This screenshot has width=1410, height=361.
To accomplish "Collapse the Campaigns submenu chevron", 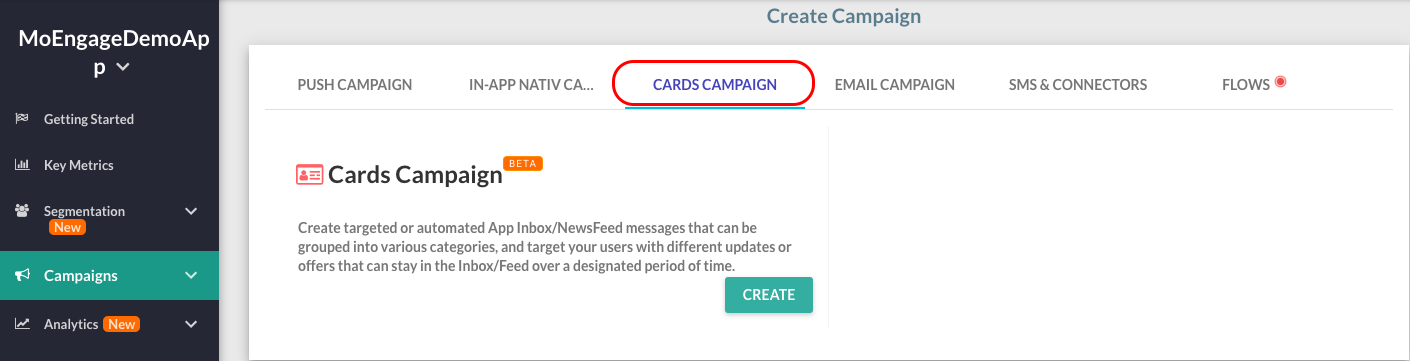I will (191, 276).
